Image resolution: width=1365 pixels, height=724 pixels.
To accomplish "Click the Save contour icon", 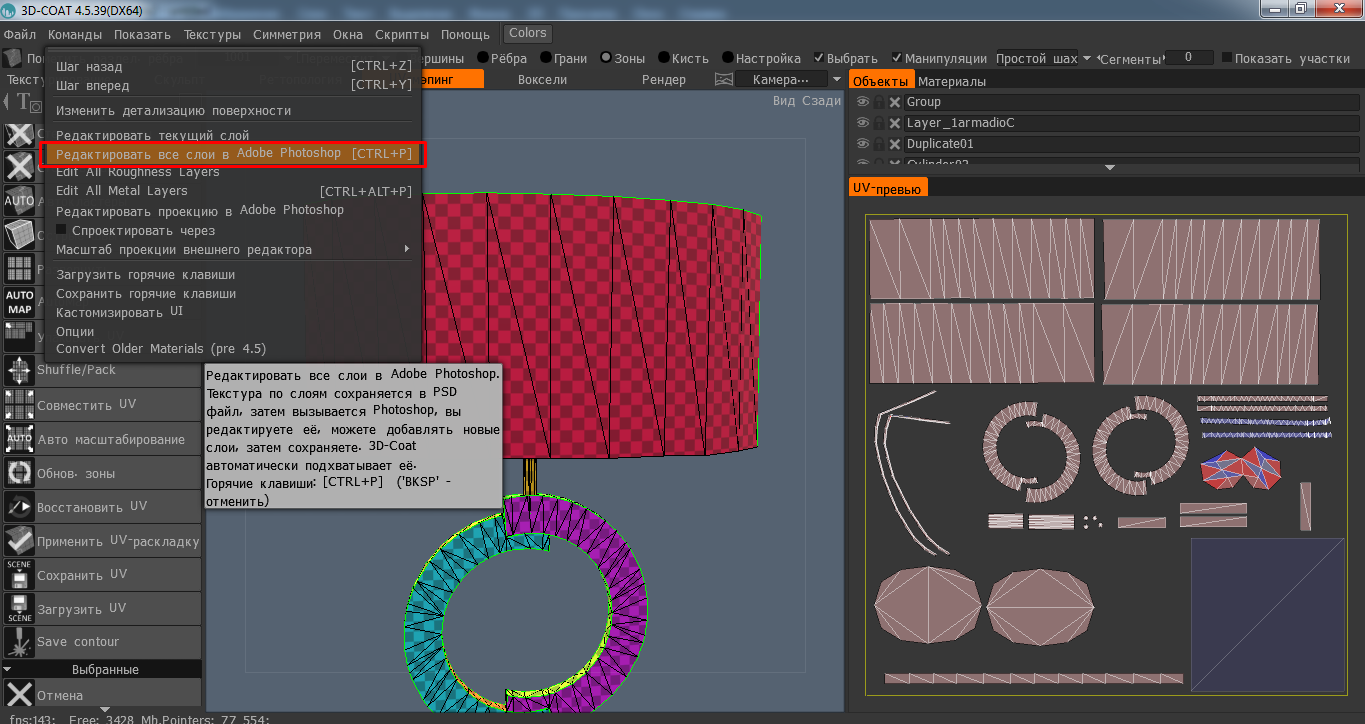I will (x=19, y=642).
